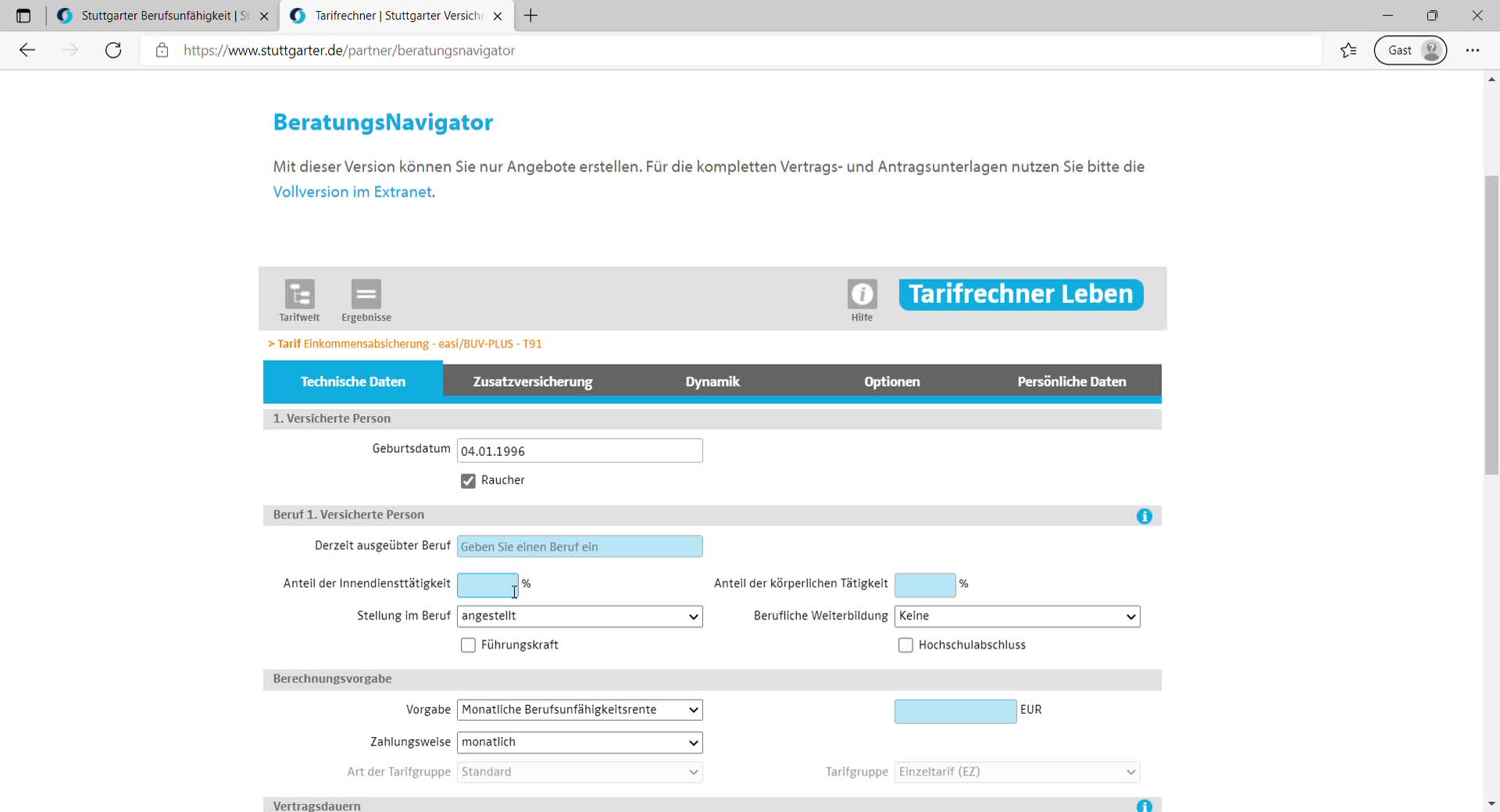Click info icon in Beruf section header
The image size is (1500, 812).
(x=1144, y=516)
